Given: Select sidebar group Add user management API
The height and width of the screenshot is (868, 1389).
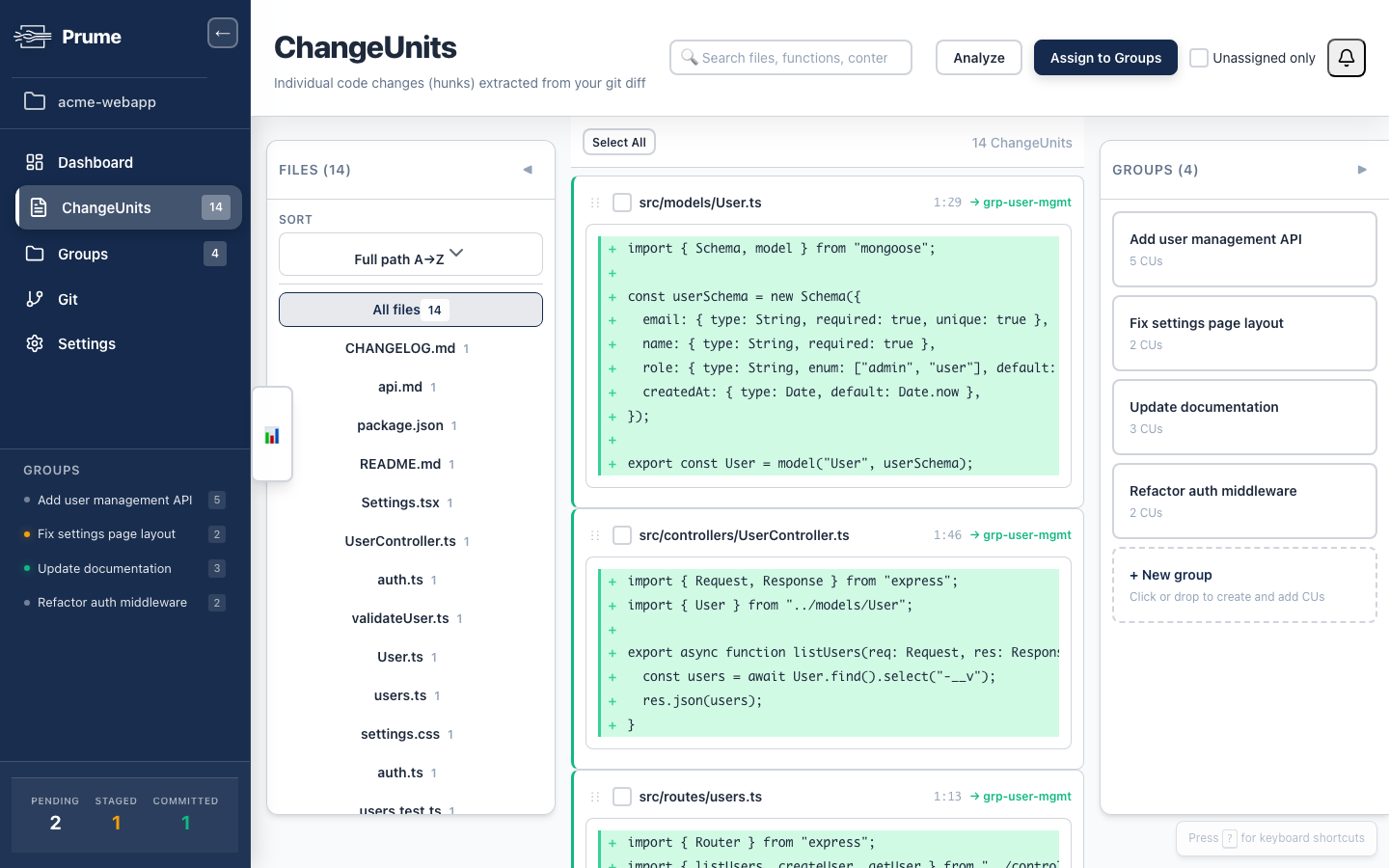Looking at the screenshot, I should [124, 500].
